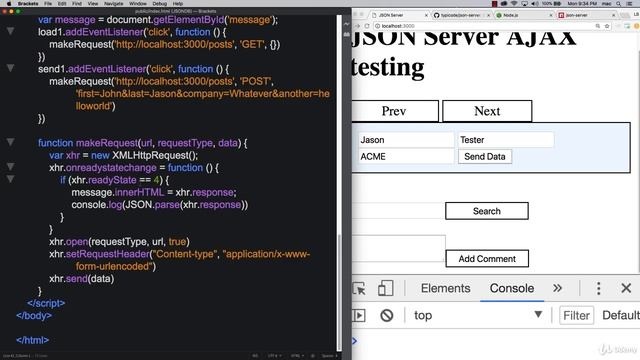Image resolution: width=640 pixels, height=360 pixels.
Task: Show more DevTools tabs chevron
Action: click(557, 288)
